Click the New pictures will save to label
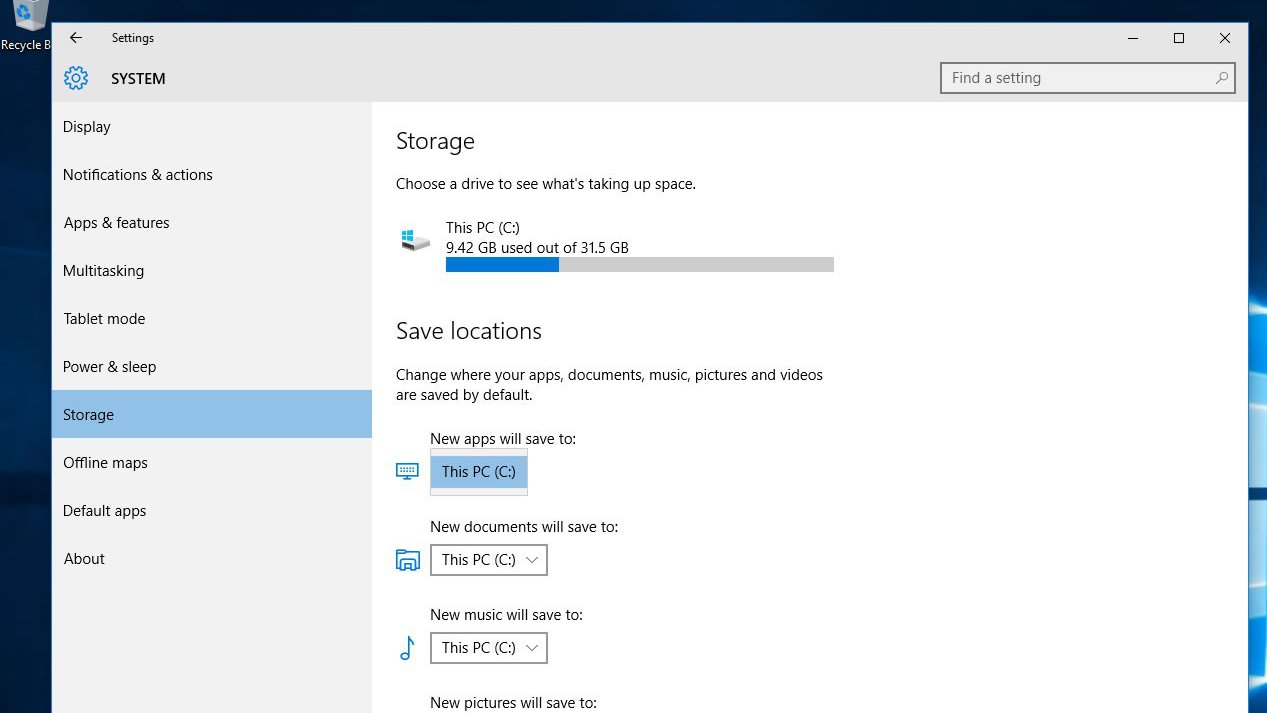1267x713 pixels. pyautogui.click(x=513, y=703)
